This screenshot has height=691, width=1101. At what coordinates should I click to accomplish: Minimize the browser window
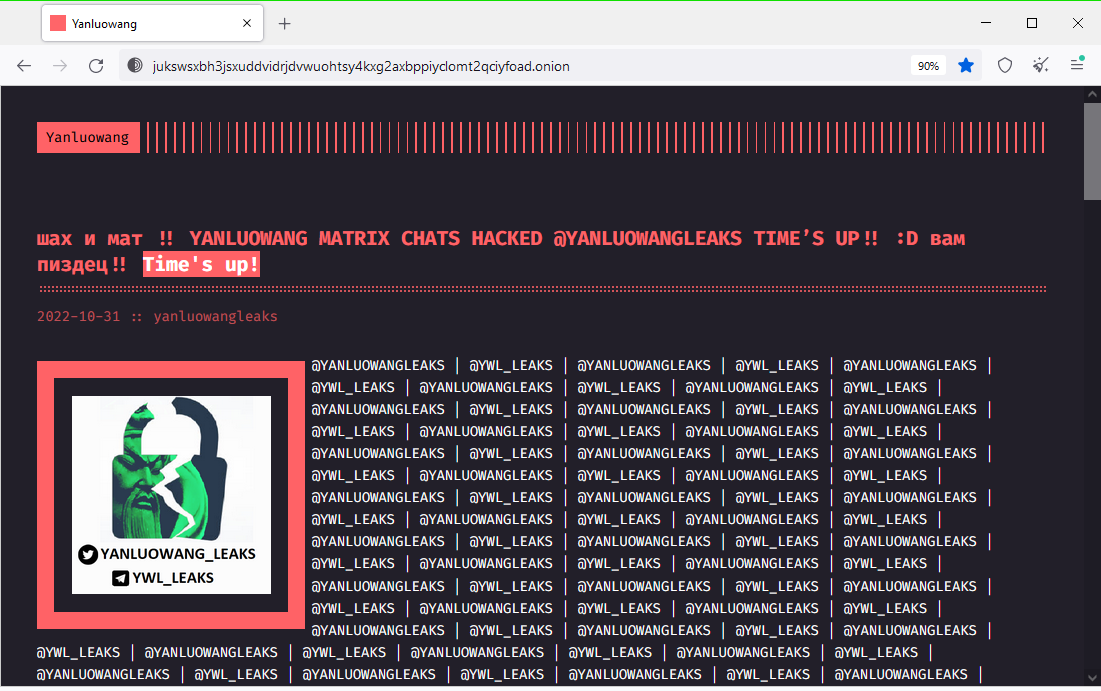point(986,23)
